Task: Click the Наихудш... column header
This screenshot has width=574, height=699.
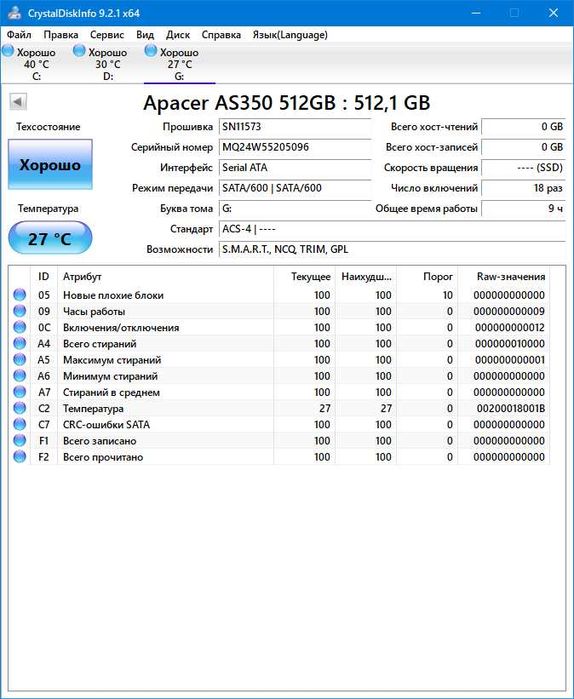Action: (x=366, y=276)
